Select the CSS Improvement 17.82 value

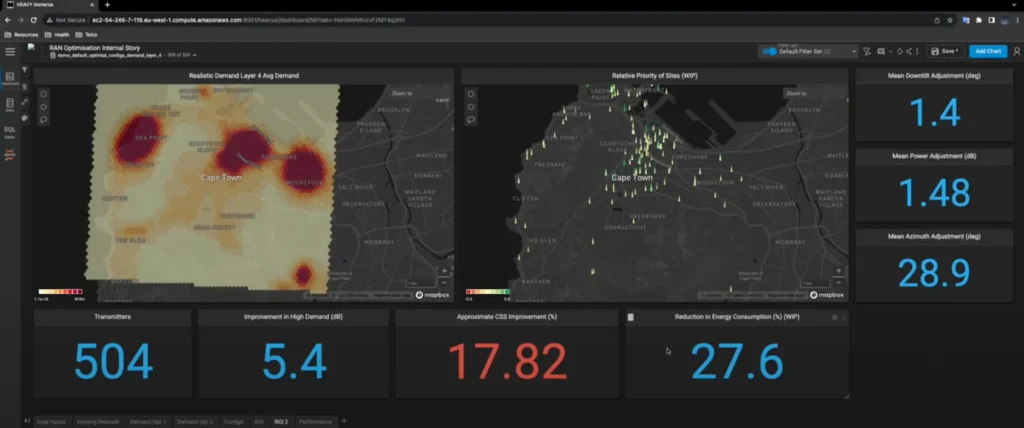pyautogui.click(x=507, y=361)
